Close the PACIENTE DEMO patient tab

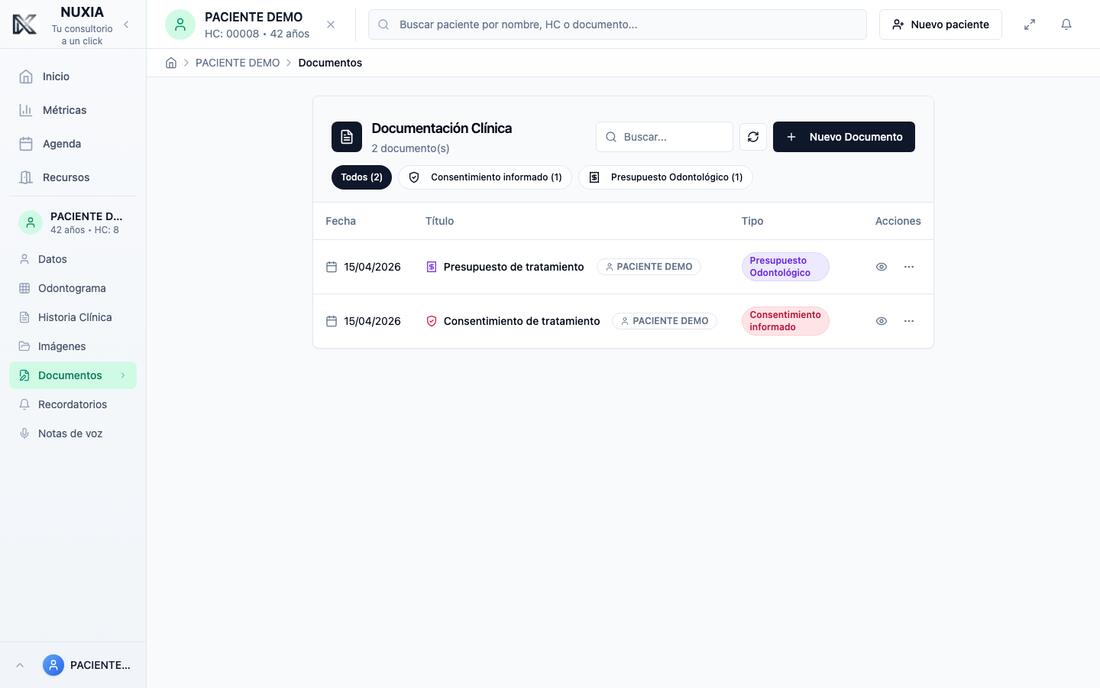point(330,25)
